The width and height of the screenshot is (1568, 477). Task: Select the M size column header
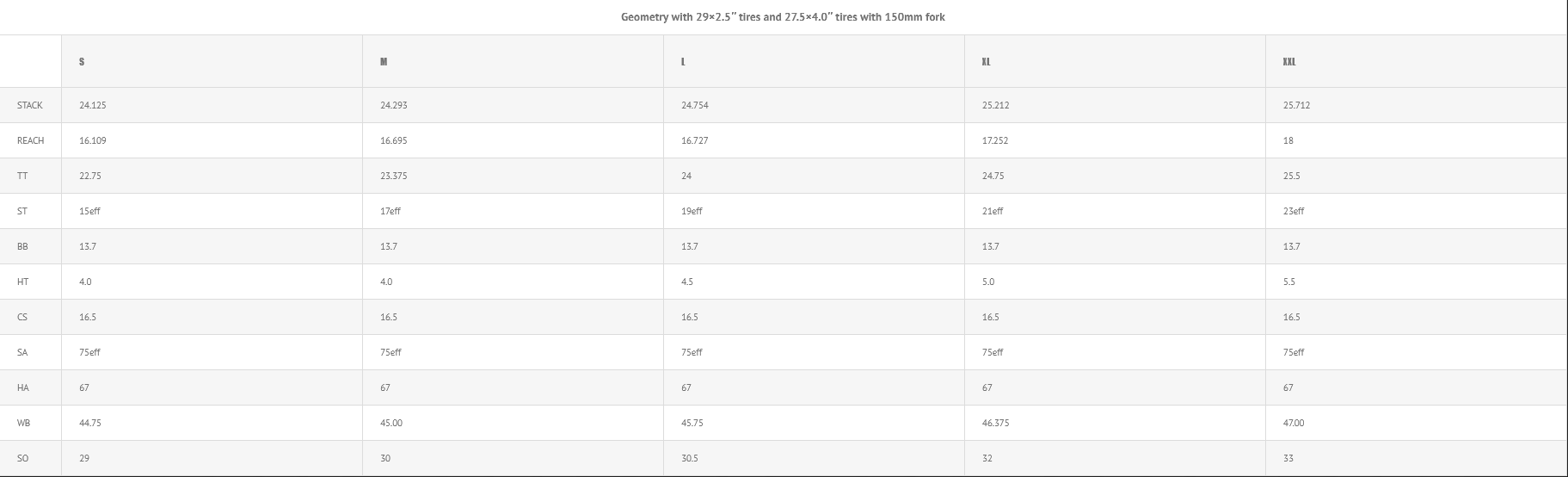[x=384, y=62]
